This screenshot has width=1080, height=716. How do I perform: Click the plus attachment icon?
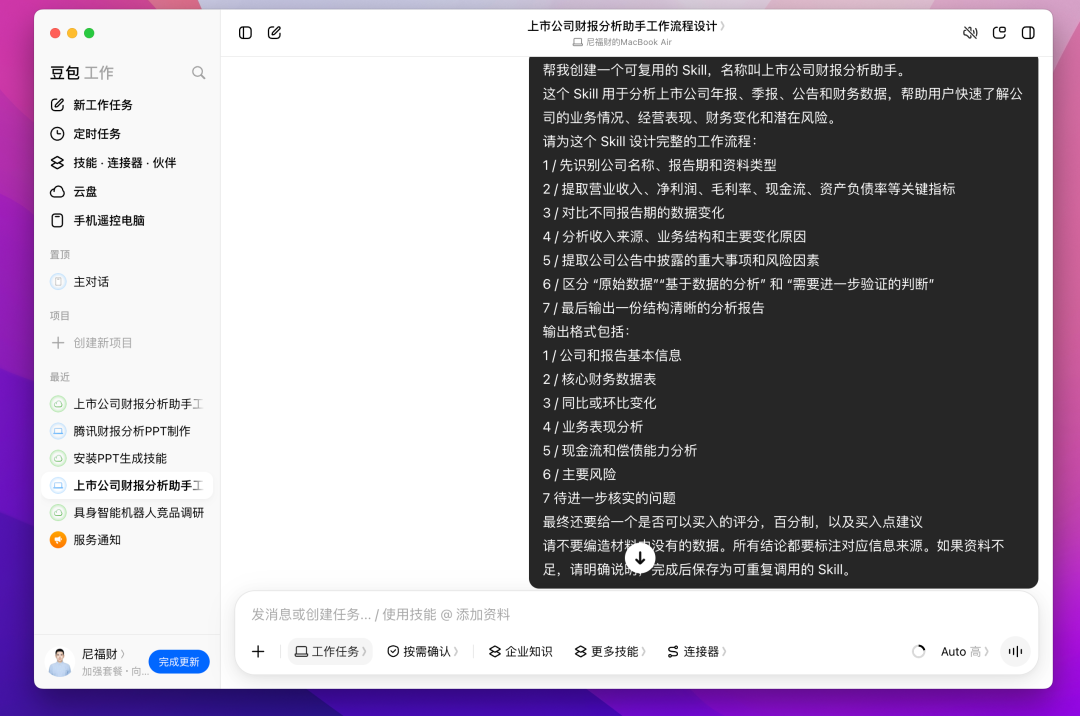(x=258, y=651)
